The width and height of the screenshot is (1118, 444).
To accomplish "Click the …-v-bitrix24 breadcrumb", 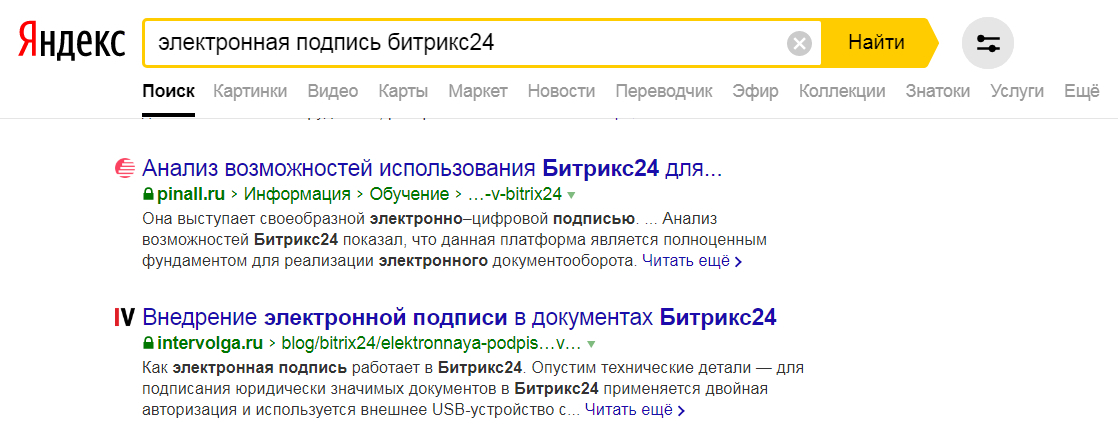I will [513, 194].
